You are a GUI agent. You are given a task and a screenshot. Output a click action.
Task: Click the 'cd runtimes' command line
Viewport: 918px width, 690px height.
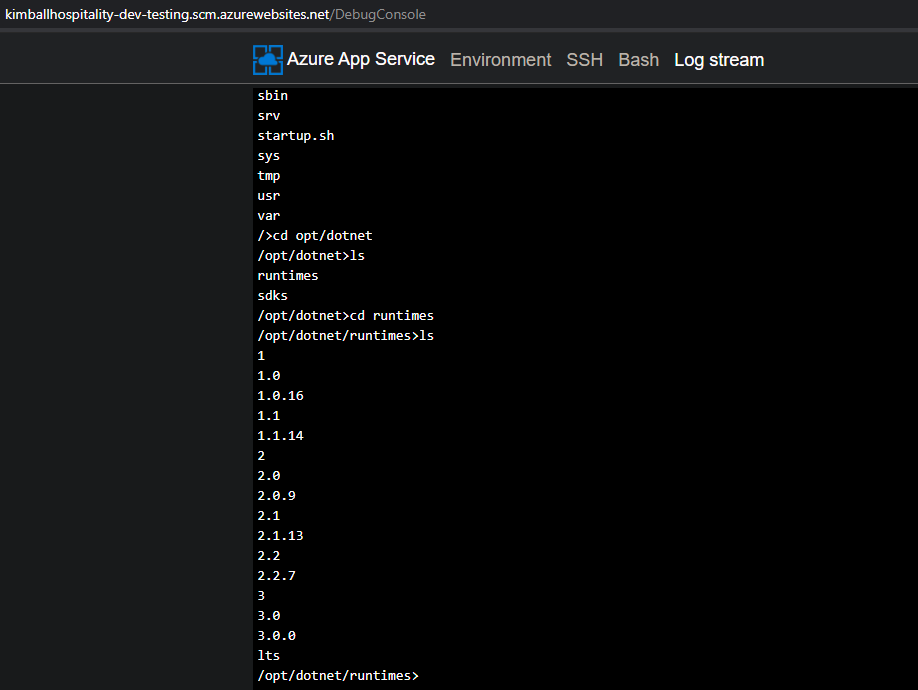pos(345,315)
